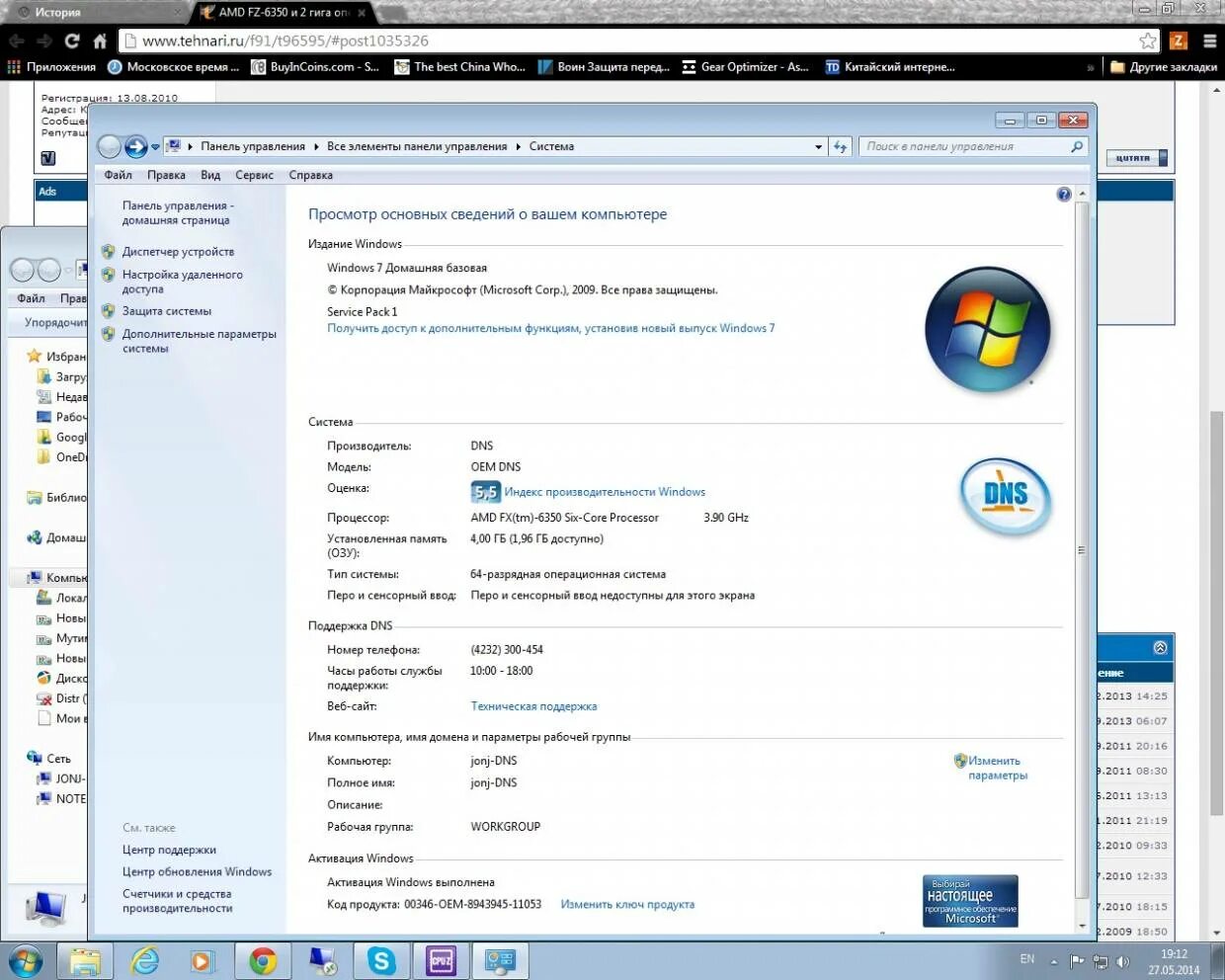The width and height of the screenshot is (1225, 980).
Task: Open Windows Explorer from the taskbar
Action: tap(85, 961)
